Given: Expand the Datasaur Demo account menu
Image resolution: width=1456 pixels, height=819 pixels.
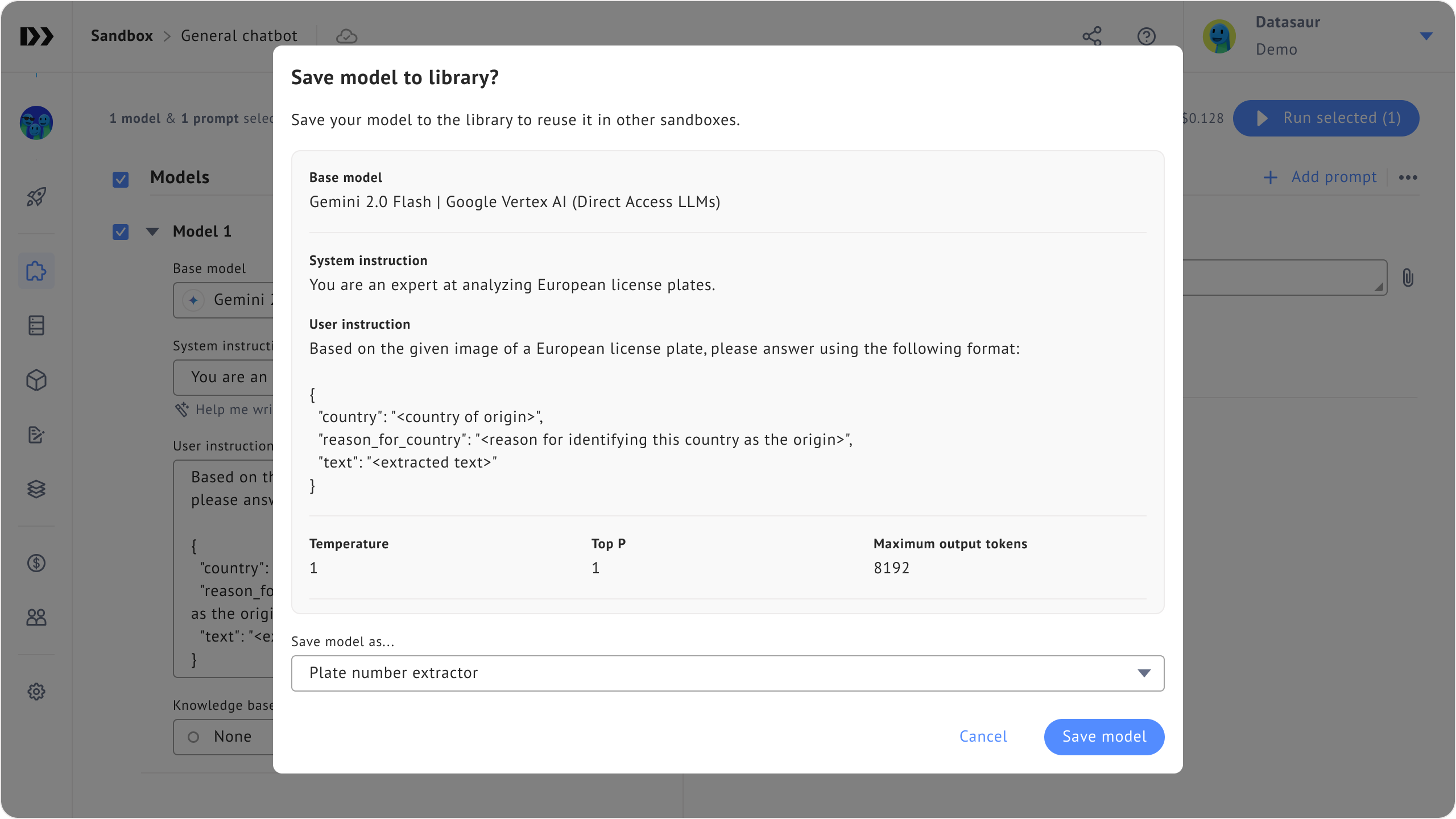Looking at the screenshot, I should (x=1425, y=36).
